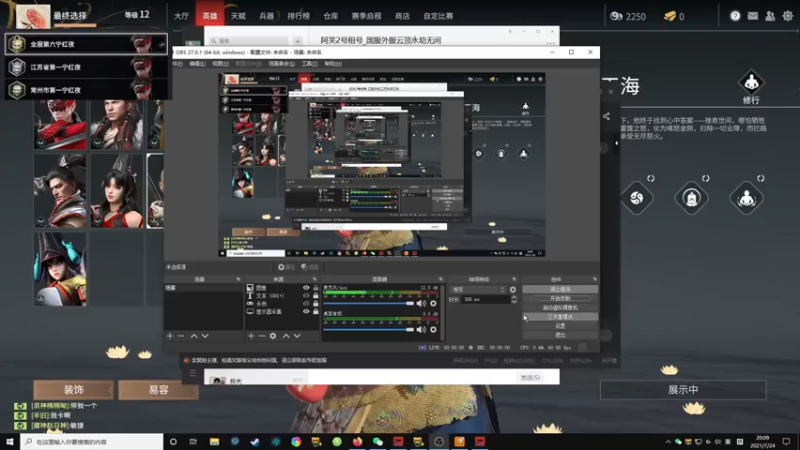Viewport: 800px width, 450px height.
Task: Click the Windows Start button
Action: tap(10, 441)
